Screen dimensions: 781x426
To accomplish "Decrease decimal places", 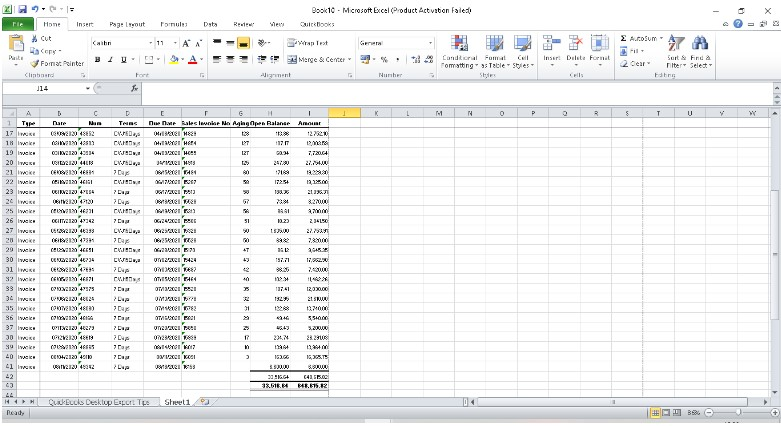I will click(429, 59).
